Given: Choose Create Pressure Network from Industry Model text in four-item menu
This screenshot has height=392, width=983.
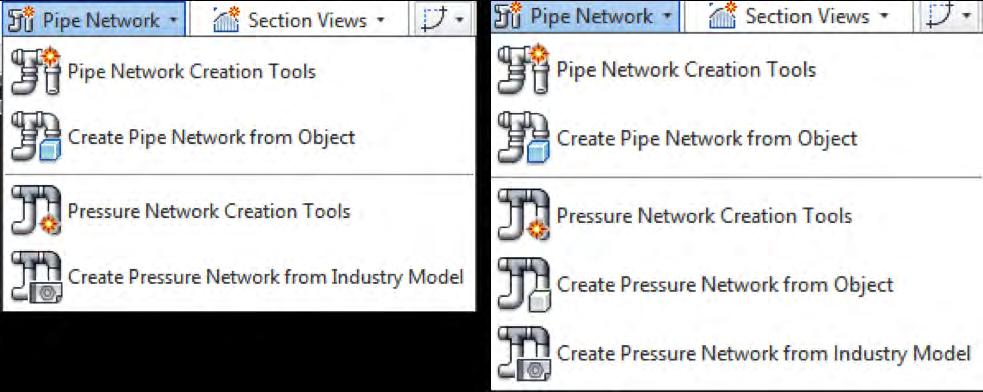Looking at the screenshot, I should [x=266, y=277].
